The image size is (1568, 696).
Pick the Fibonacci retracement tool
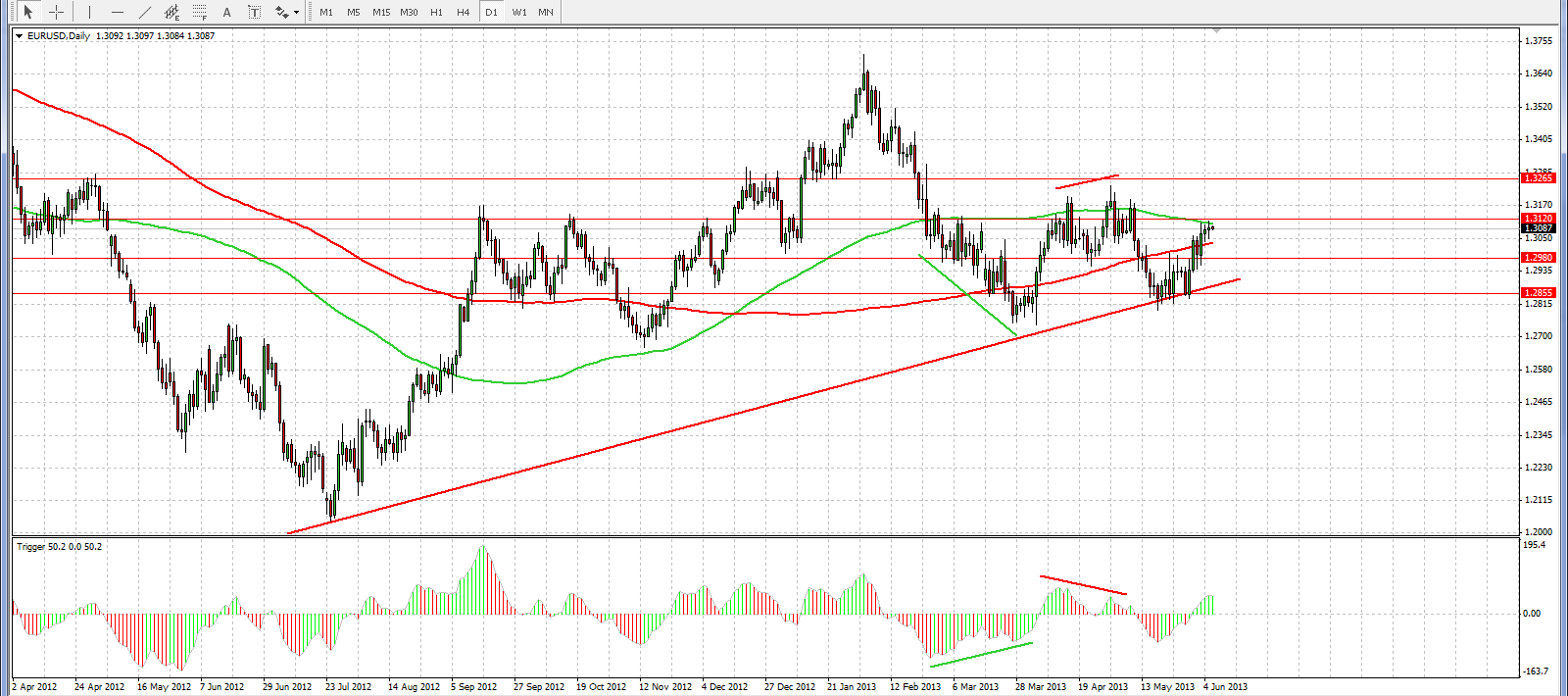pos(200,12)
